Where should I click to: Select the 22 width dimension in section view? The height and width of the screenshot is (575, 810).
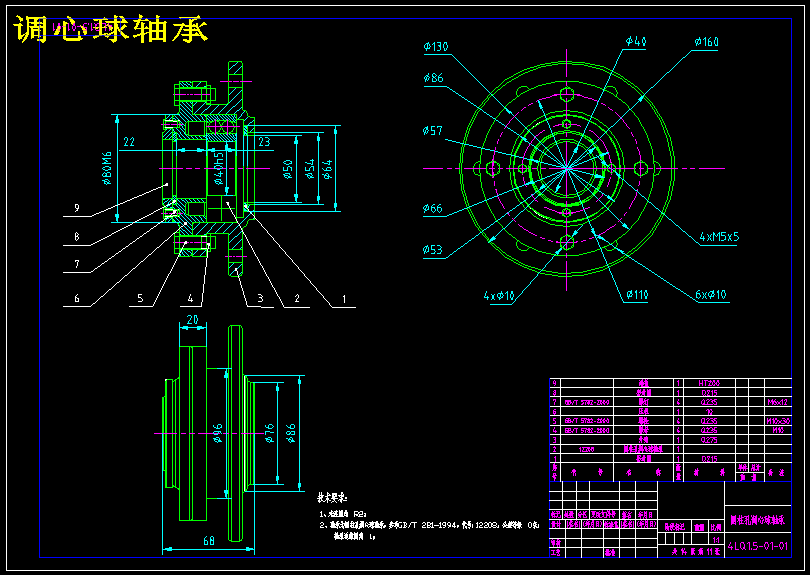(129, 142)
